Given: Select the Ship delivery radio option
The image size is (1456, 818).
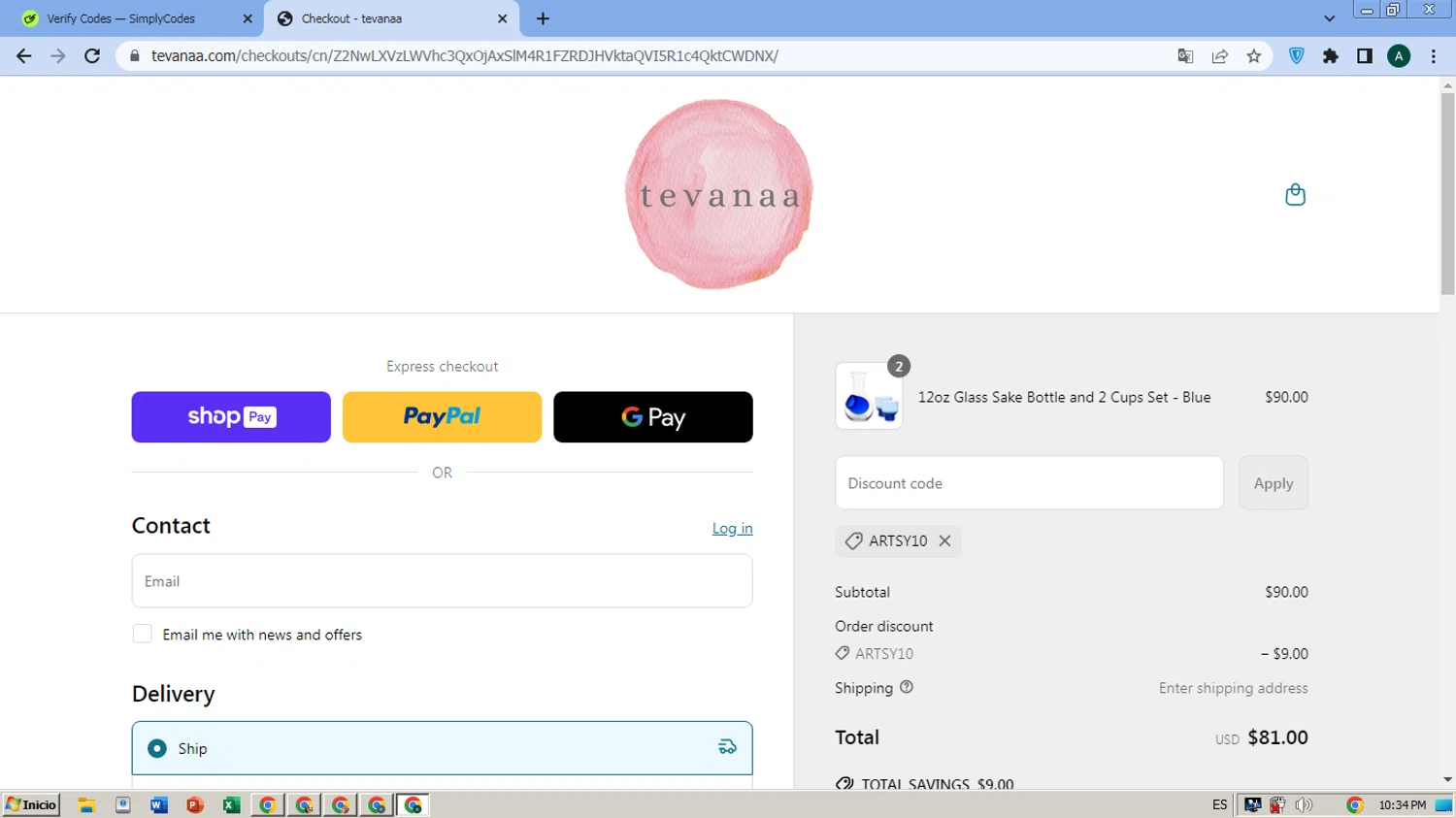Looking at the screenshot, I should click(157, 748).
